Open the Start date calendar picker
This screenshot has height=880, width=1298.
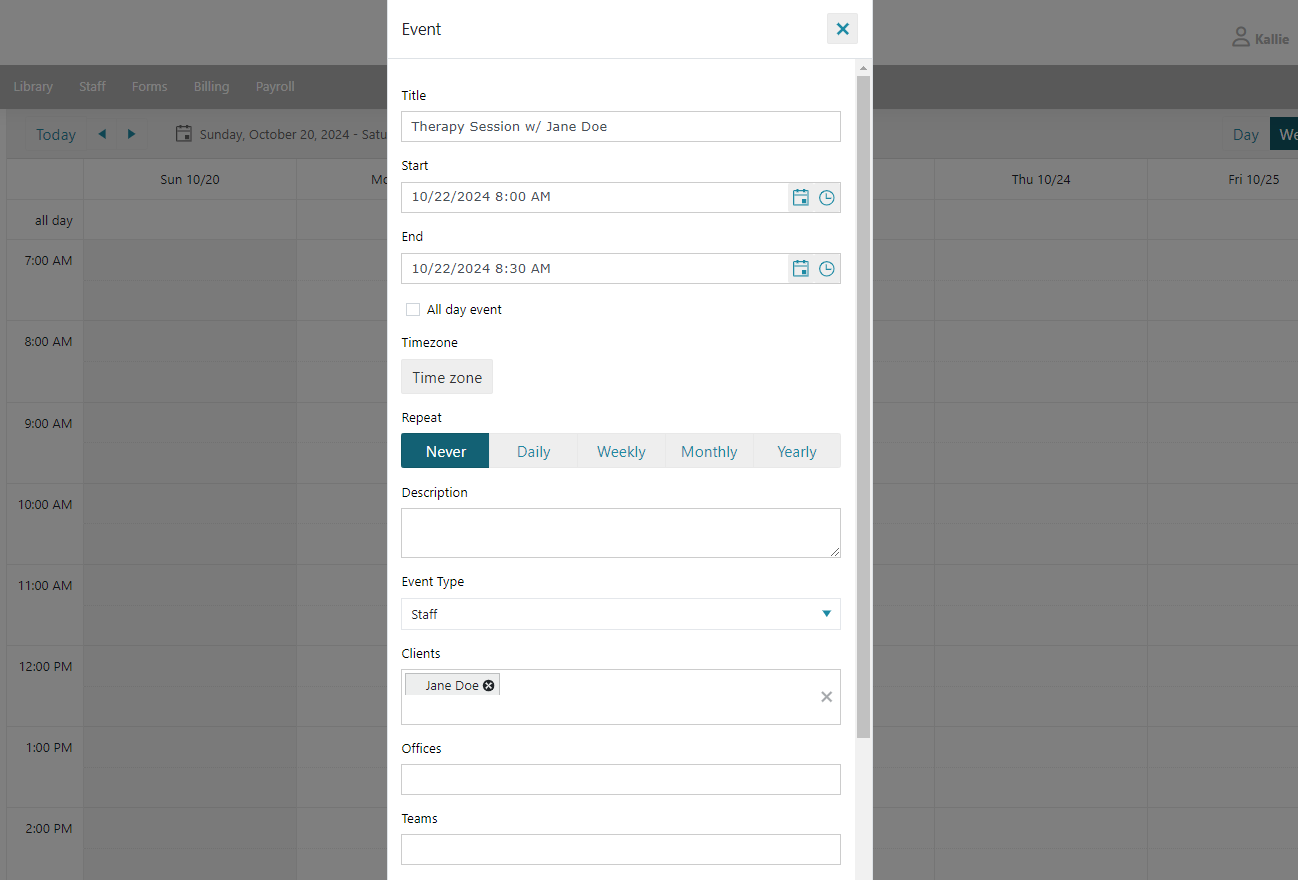tap(800, 198)
